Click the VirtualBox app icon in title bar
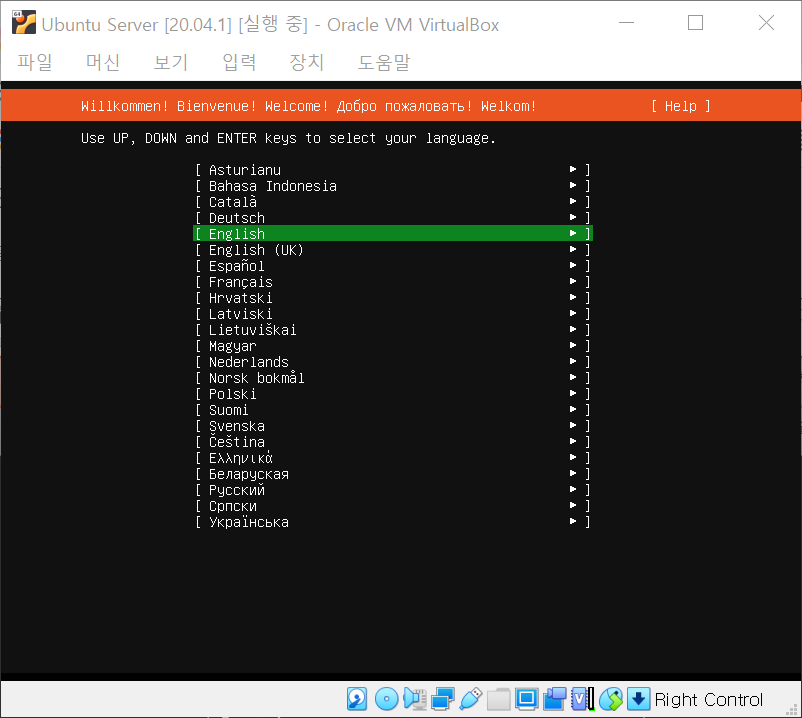The height and width of the screenshot is (718, 802). (24, 23)
